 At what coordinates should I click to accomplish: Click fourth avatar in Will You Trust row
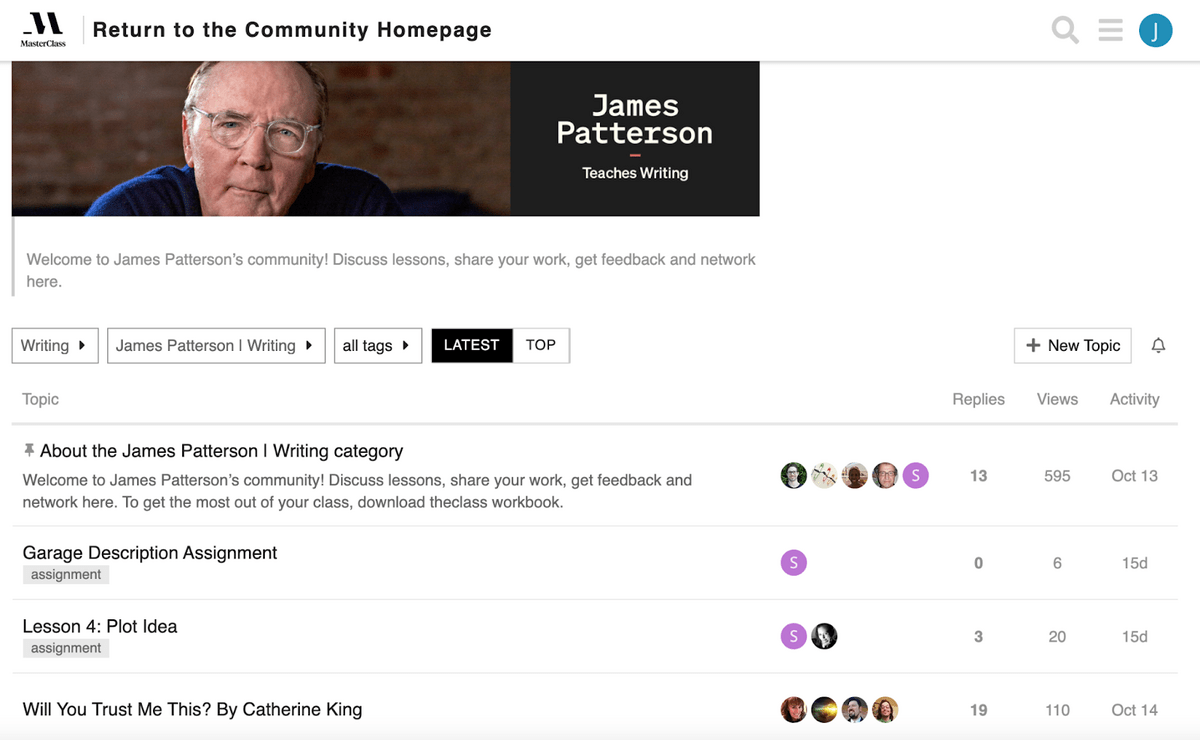885,710
